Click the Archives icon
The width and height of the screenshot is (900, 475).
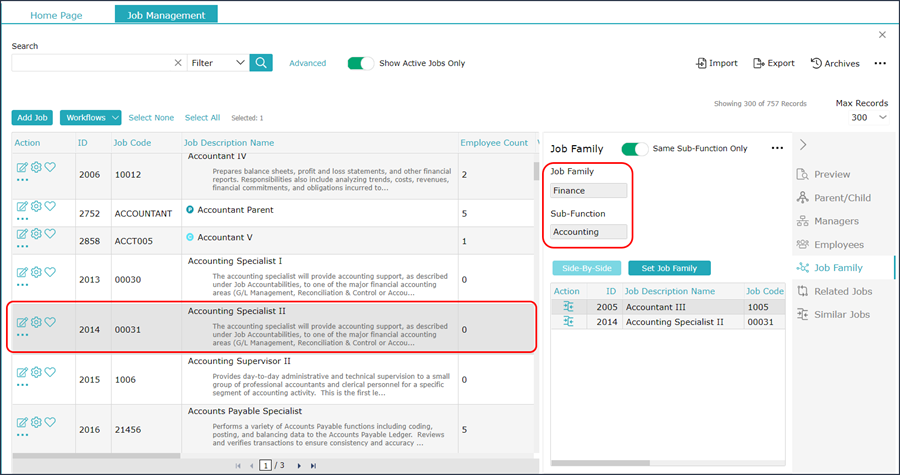[816, 63]
